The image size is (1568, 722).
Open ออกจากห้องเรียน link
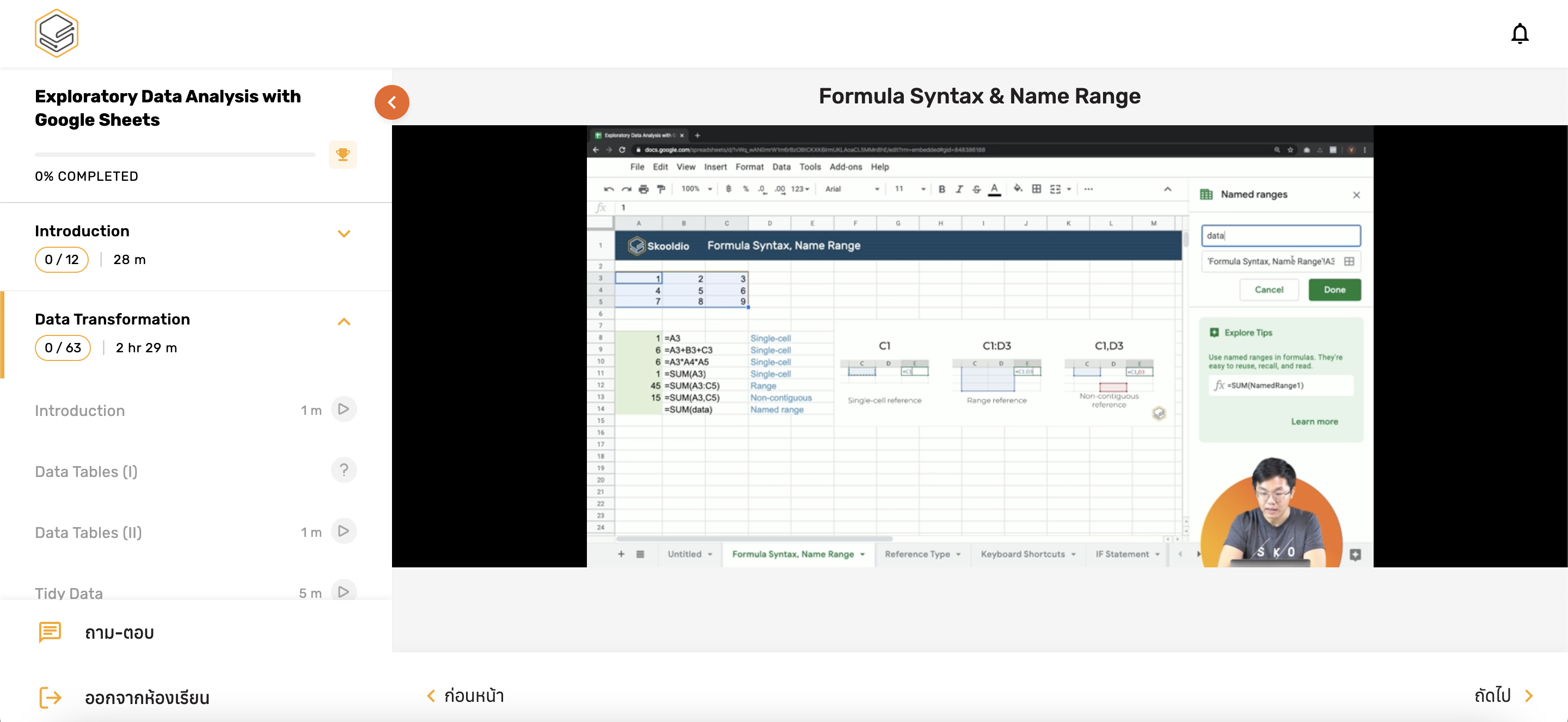(x=146, y=697)
